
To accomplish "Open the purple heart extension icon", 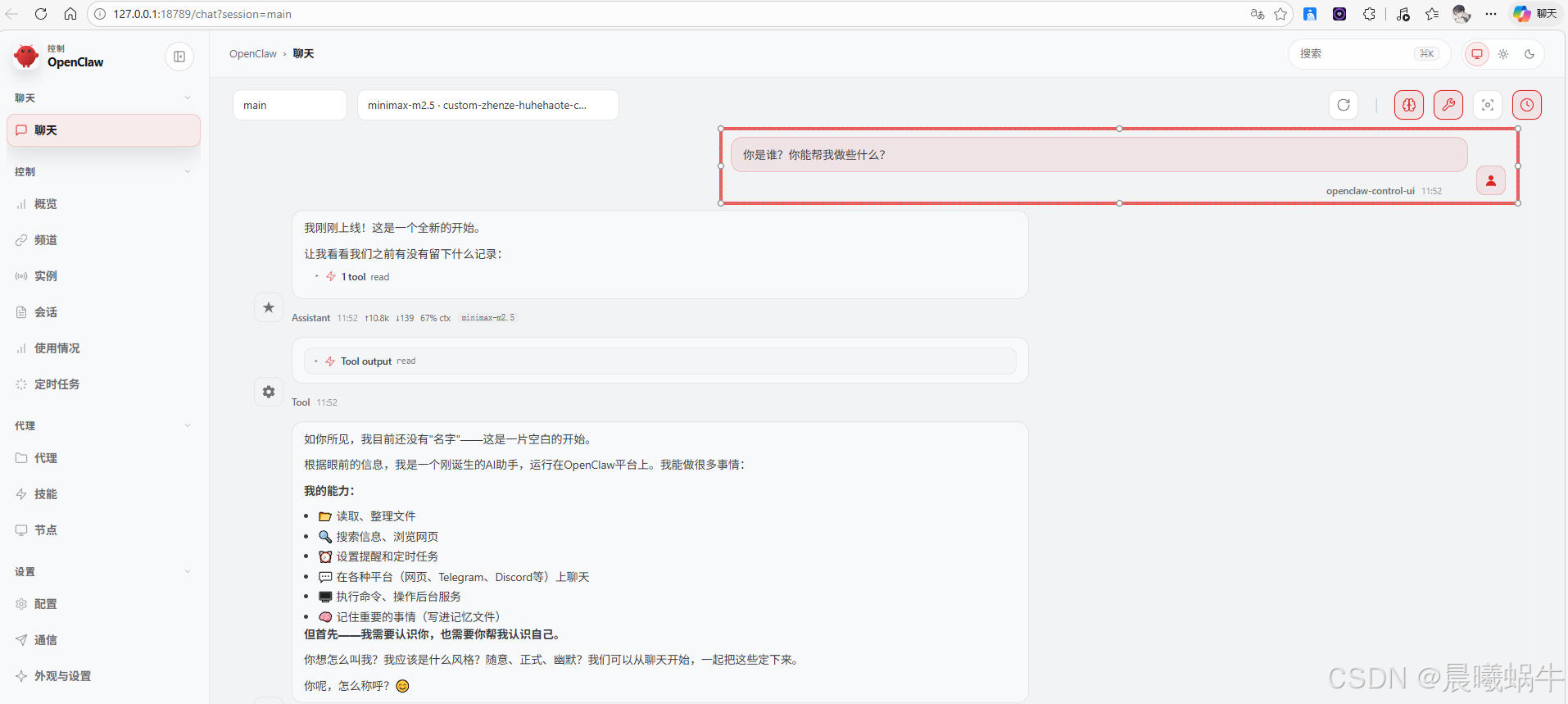I will [x=1339, y=14].
